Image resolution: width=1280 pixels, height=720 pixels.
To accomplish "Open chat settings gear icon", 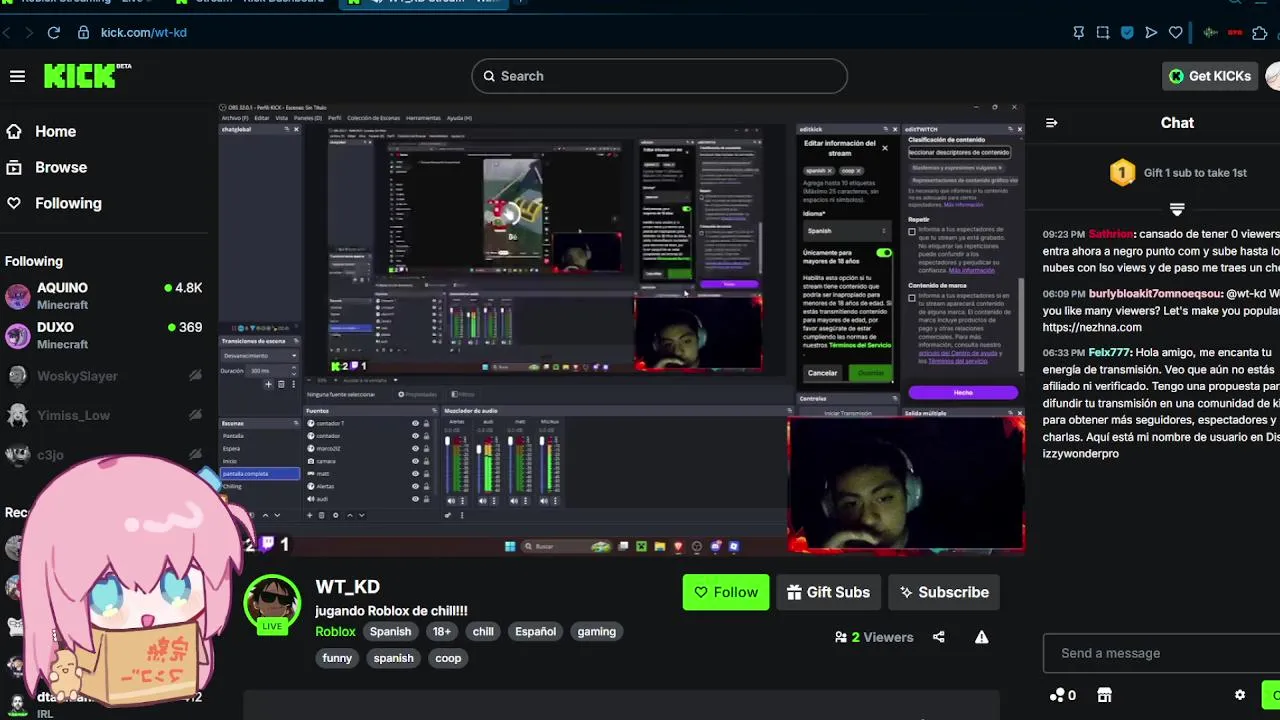I will [1240, 695].
